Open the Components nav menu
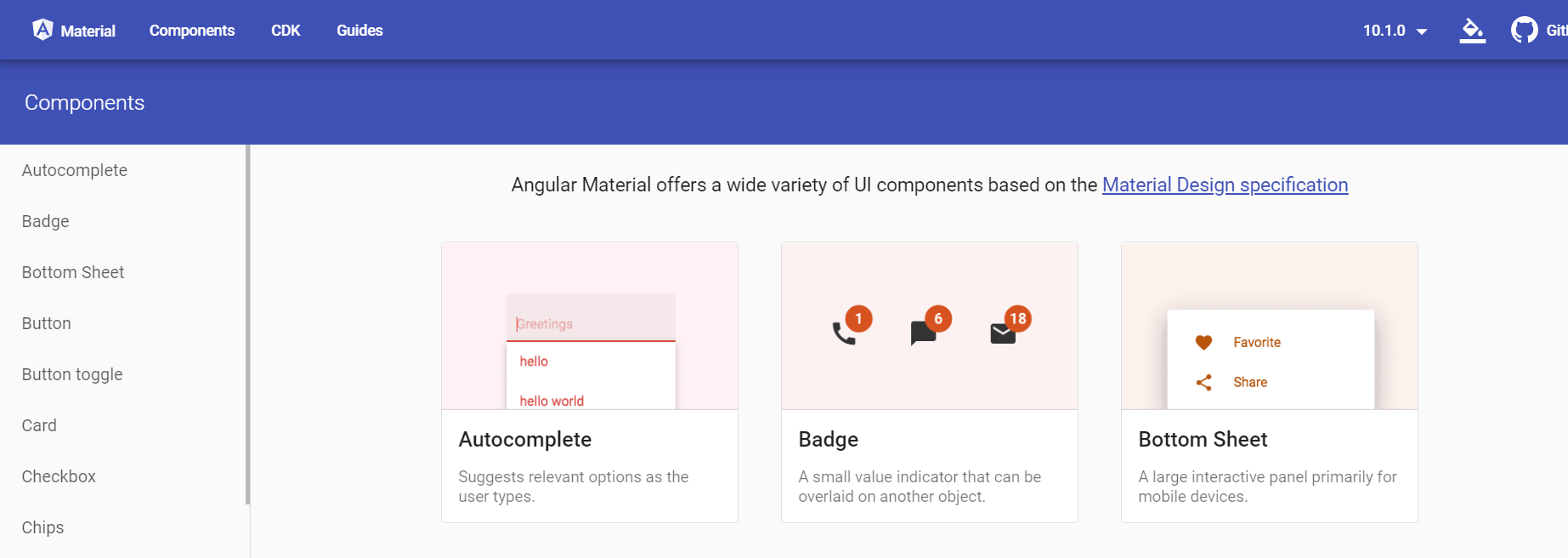 tap(192, 31)
